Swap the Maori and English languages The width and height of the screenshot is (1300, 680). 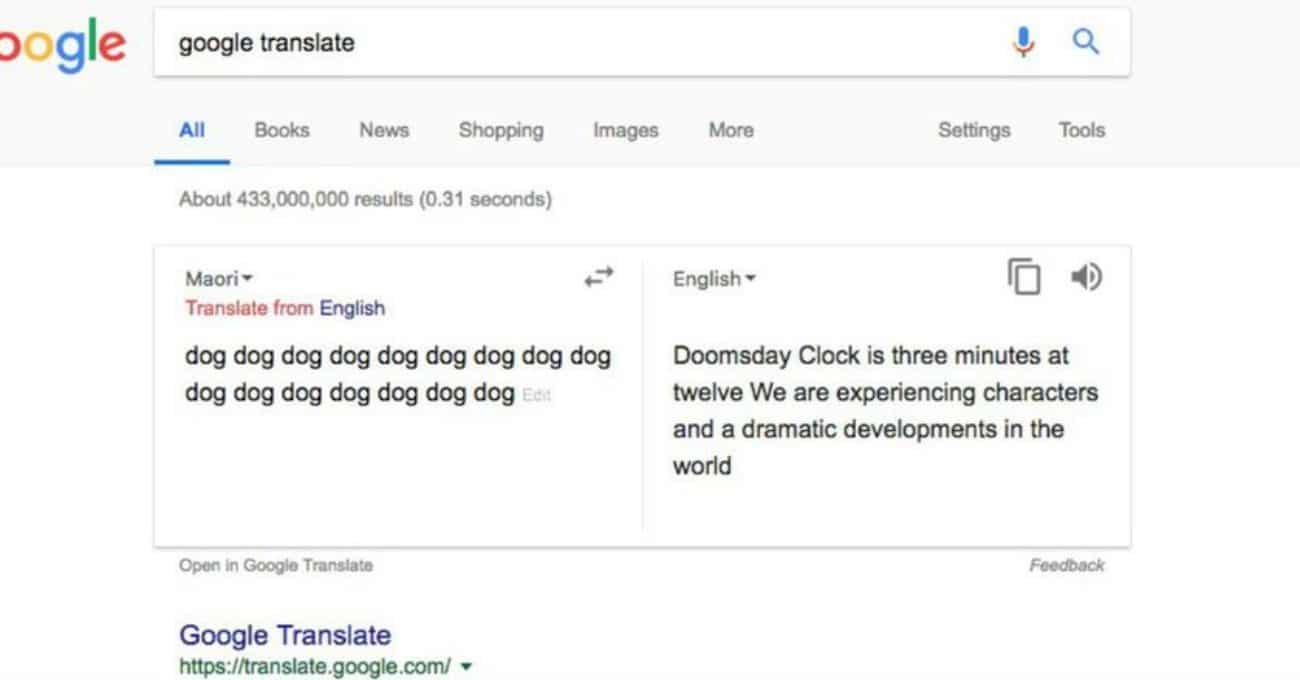pyautogui.click(x=599, y=279)
